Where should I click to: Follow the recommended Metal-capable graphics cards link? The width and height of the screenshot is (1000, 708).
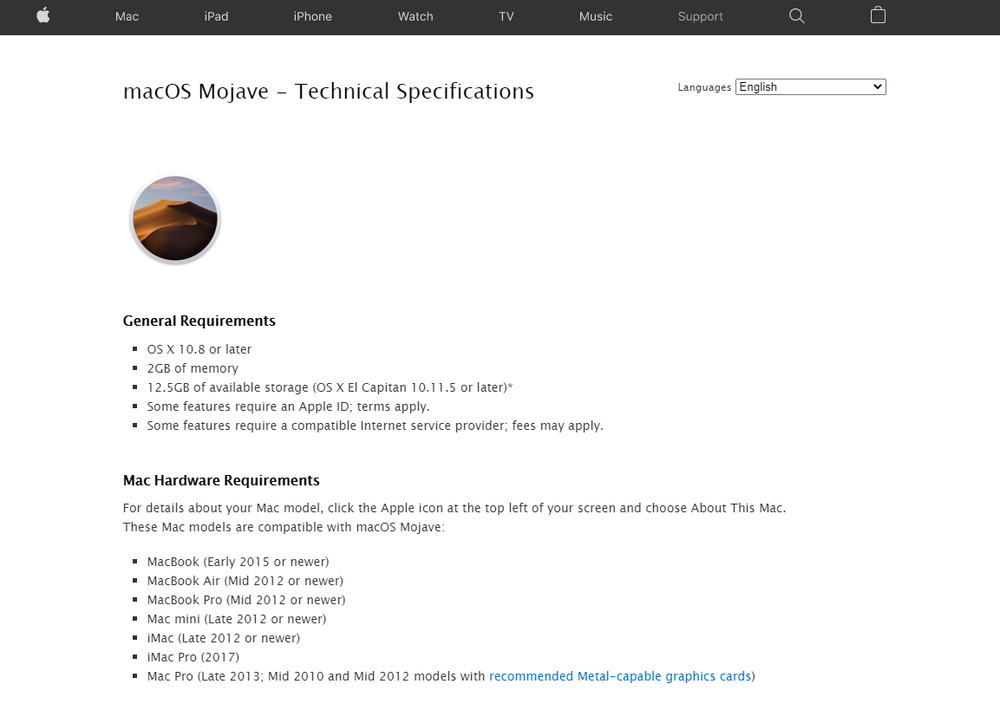coord(620,676)
